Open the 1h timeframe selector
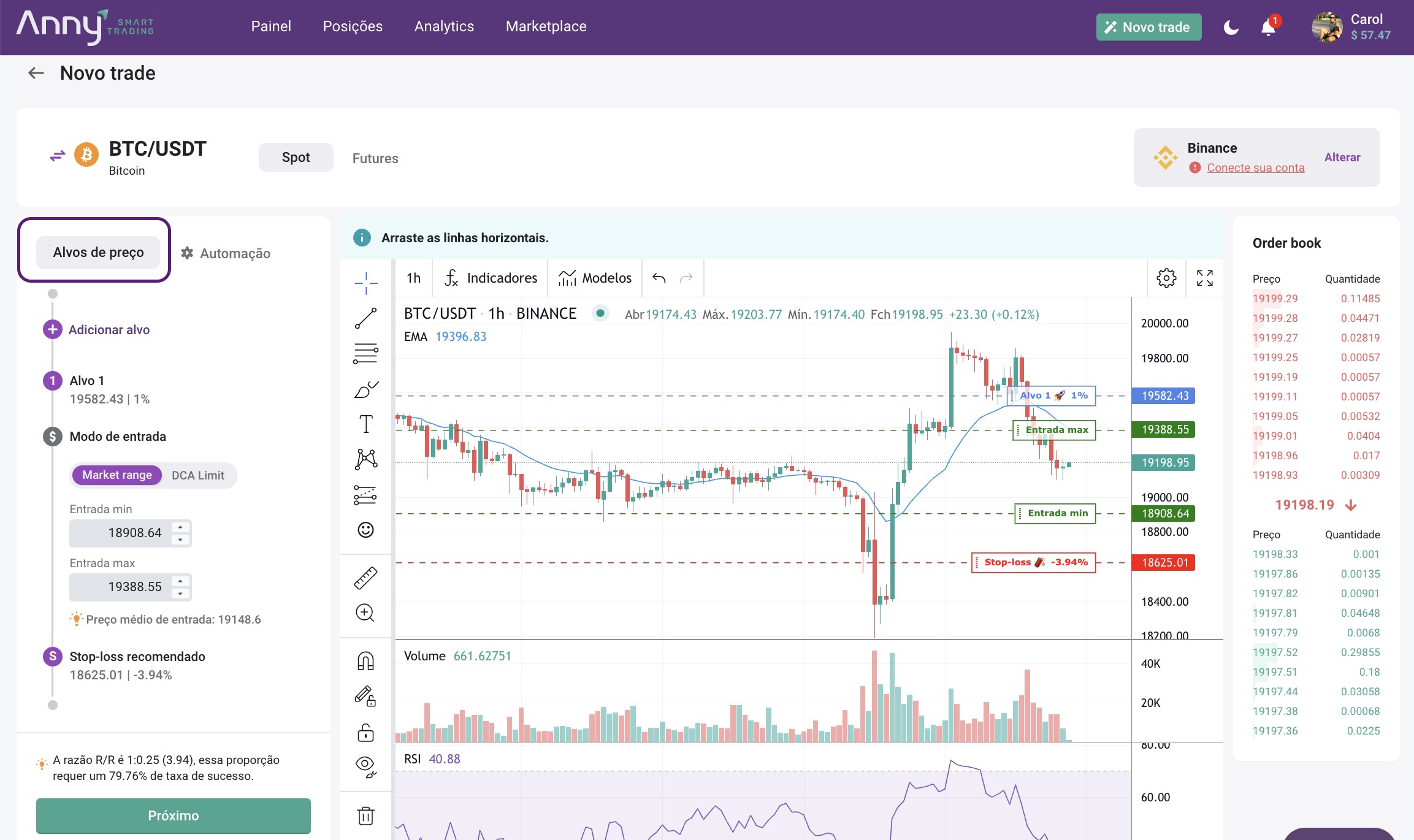Viewport: 1414px width, 840px height. (x=413, y=278)
